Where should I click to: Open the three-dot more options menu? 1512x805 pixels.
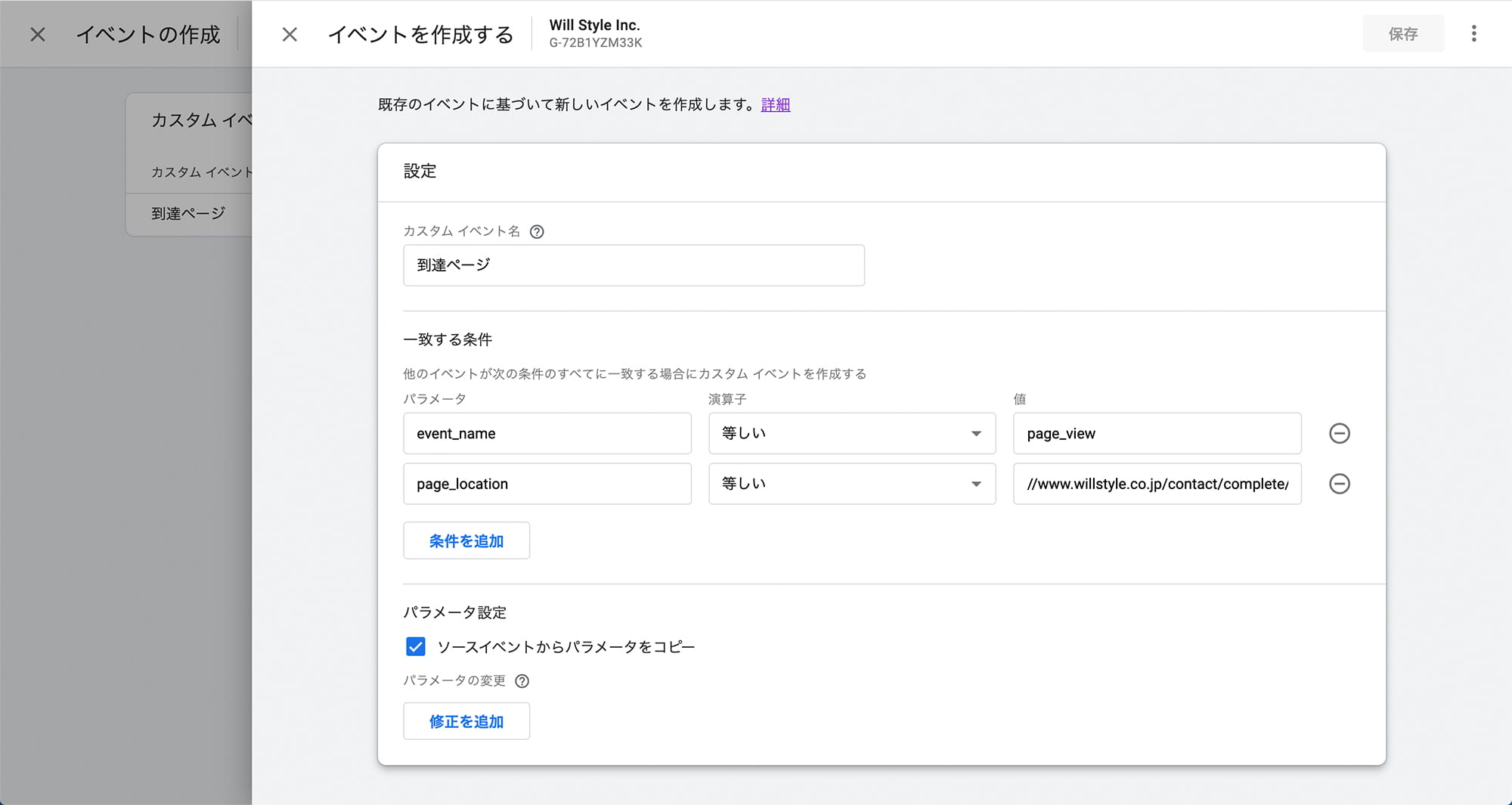tap(1473, 34)
